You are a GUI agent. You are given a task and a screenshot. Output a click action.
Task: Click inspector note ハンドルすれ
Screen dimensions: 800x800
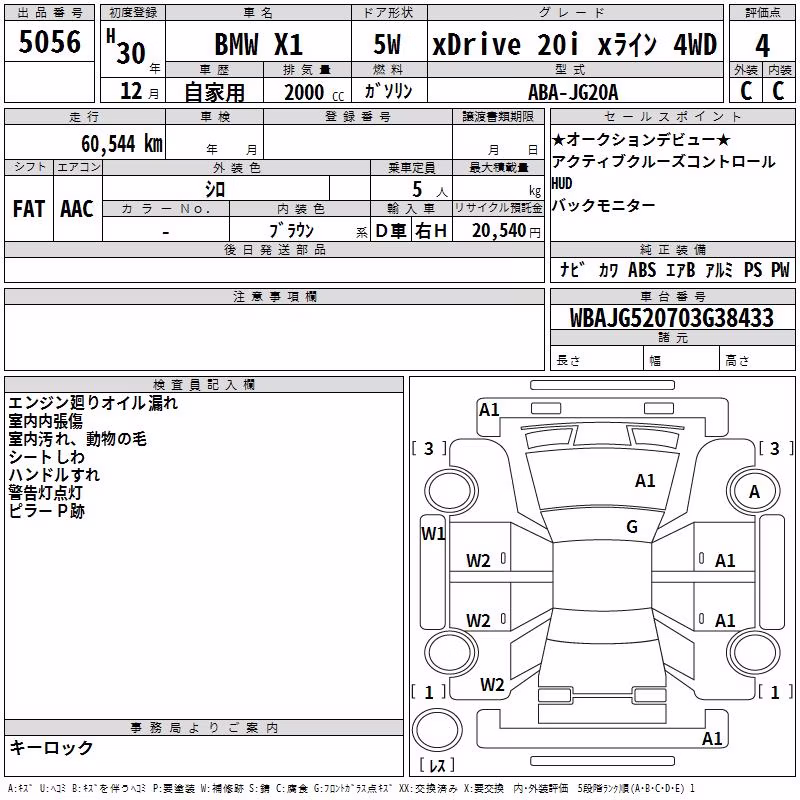[54, 474]
